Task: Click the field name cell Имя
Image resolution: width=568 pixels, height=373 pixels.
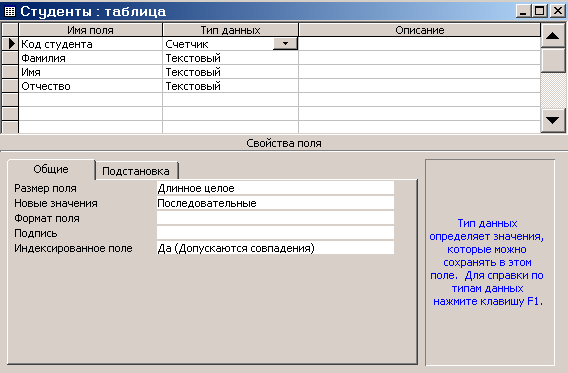Action: [91, 72]
